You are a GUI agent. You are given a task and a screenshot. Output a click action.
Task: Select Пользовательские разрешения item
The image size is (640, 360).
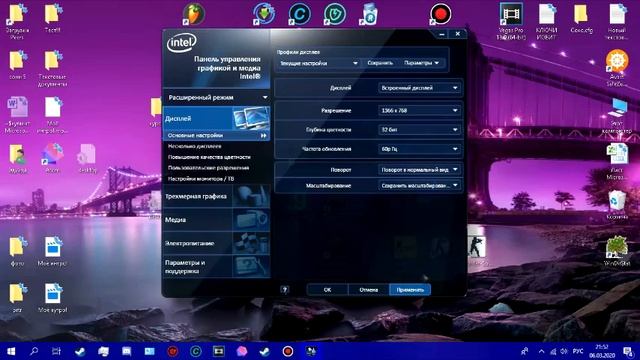coord(208,168)
